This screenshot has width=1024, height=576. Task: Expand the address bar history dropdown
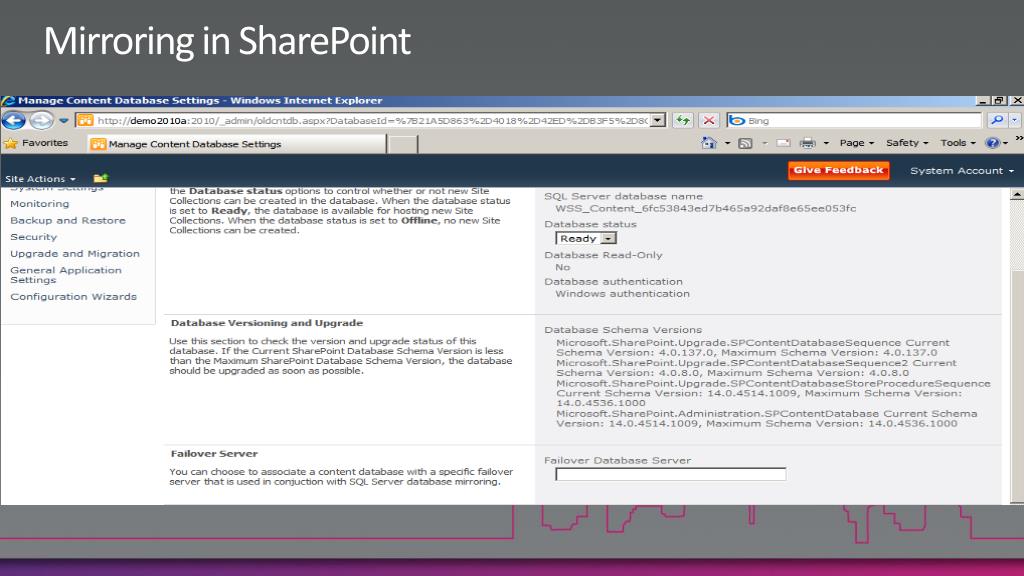coord(658,121)
